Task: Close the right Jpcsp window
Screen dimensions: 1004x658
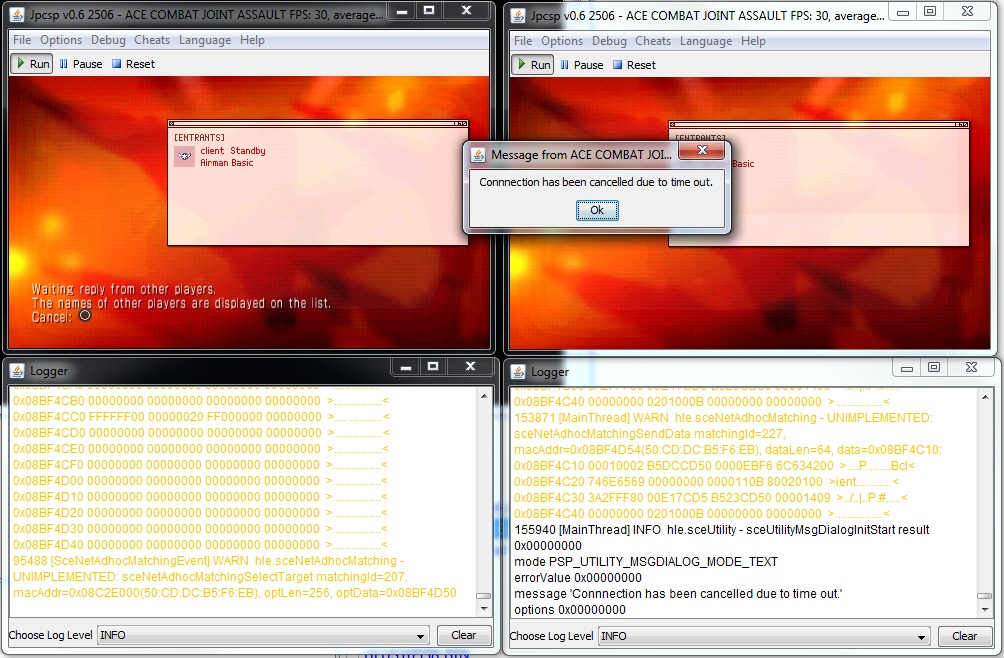Action: pos(968,12)
